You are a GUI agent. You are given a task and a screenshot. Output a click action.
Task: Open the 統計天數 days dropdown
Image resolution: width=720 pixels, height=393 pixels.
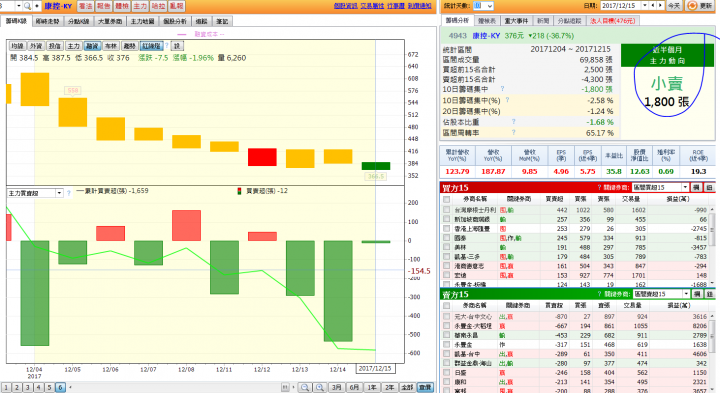pos(489,6)
